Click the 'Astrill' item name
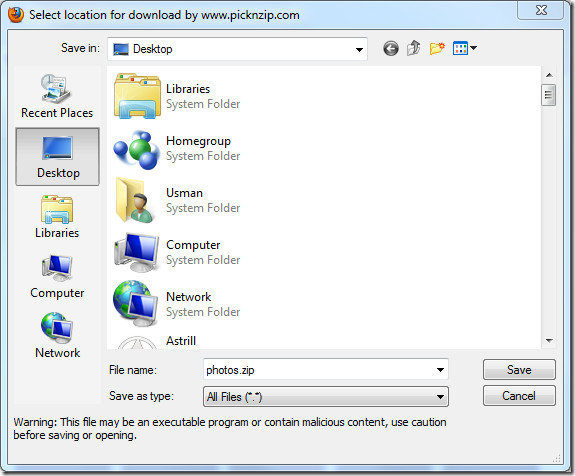Viewport: 575px width, 476px height. 181,341
